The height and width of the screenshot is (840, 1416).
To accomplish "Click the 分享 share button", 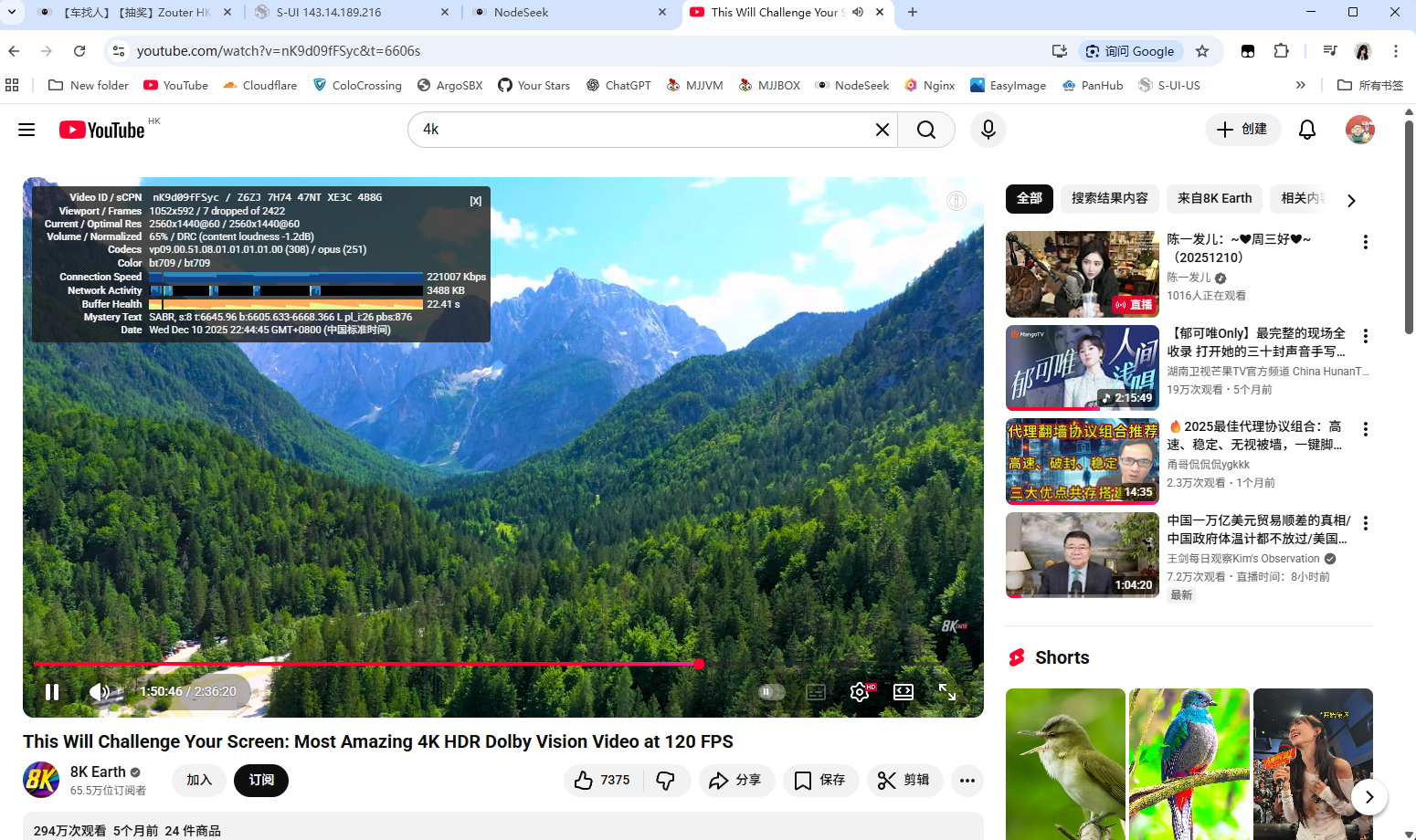I will tap(736, 781).
